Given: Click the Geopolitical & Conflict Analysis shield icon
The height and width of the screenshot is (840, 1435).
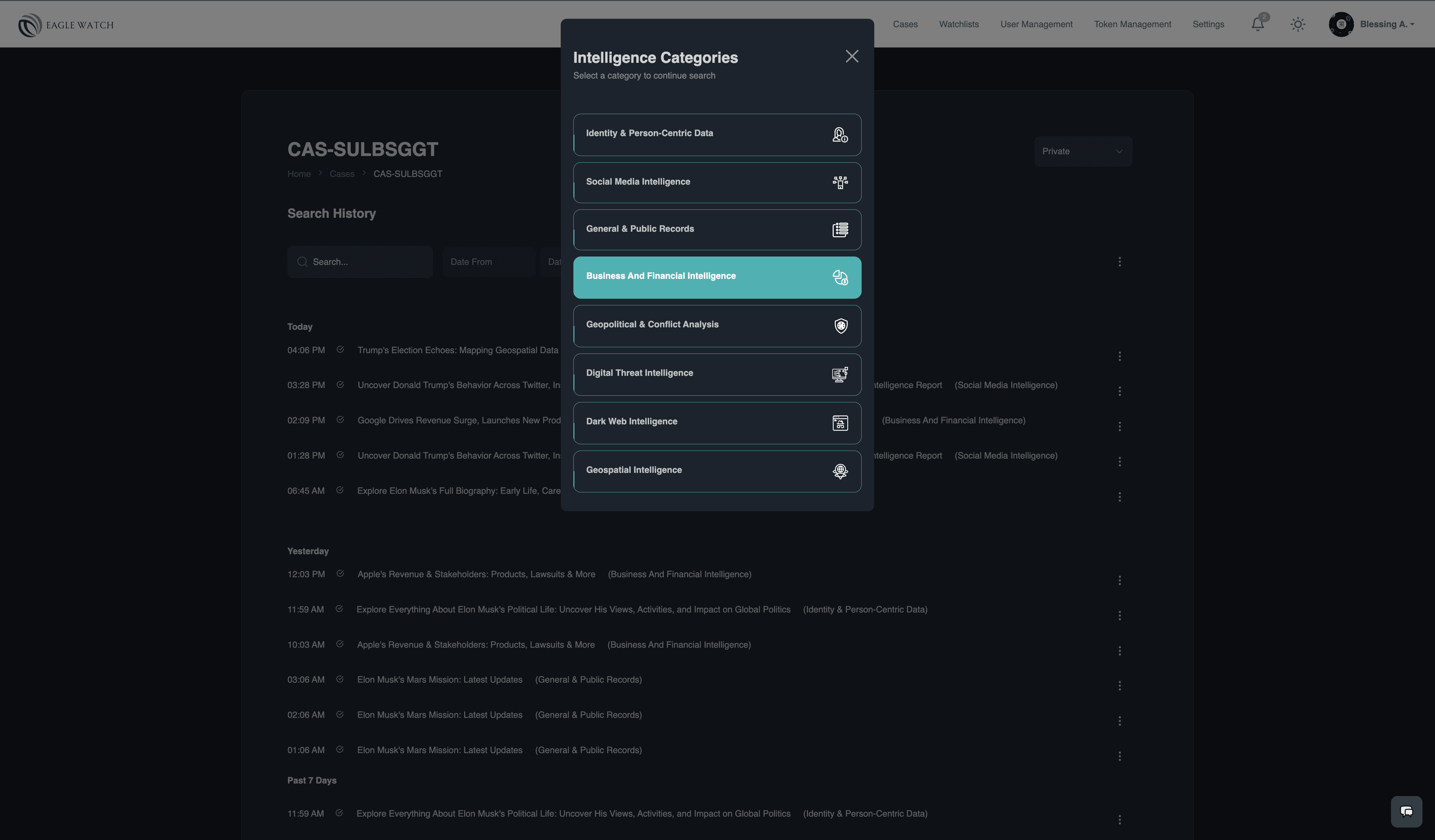Looking at the screenshot, I should pos(840,326).
